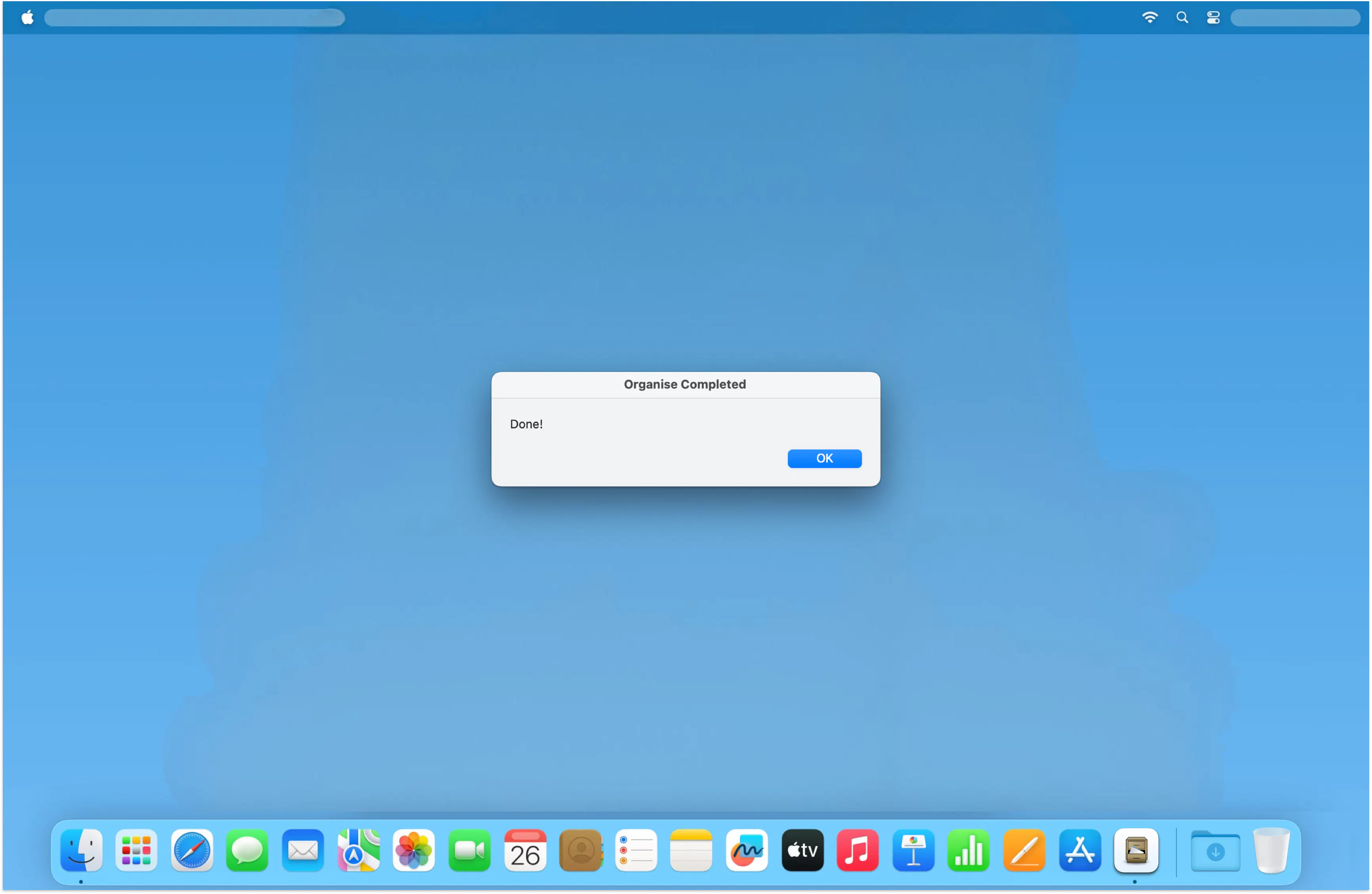
Task: Open Spotlight search in the menu bar
Action: pos(1182,18)
